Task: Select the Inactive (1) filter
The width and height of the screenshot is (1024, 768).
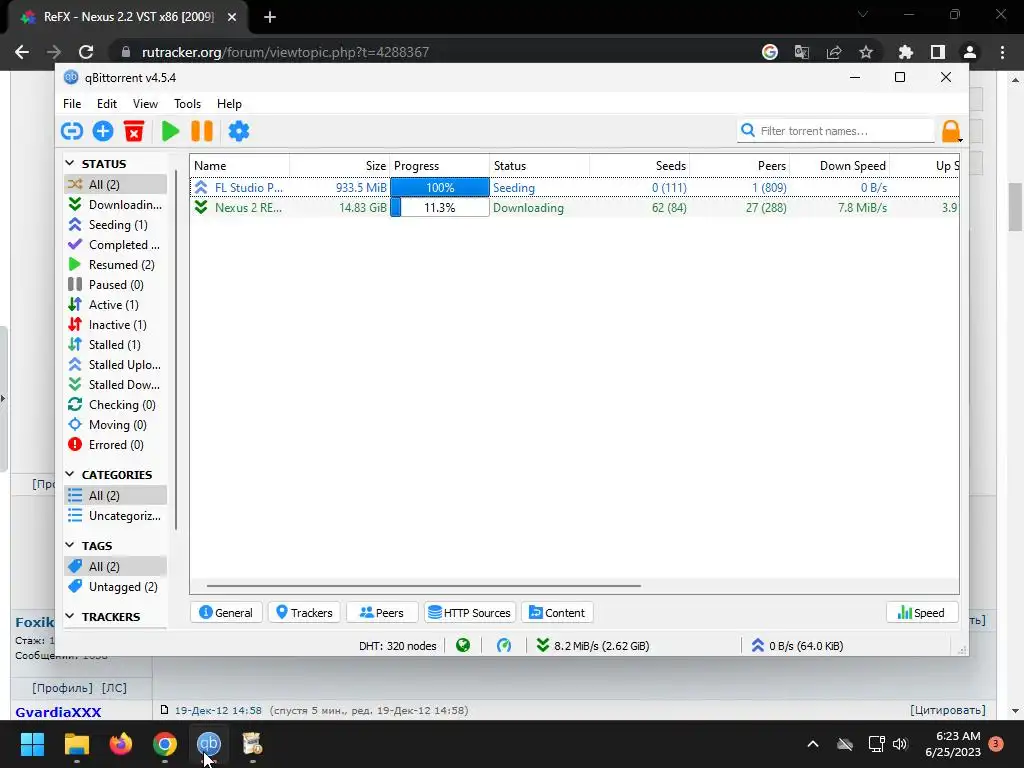Action: 116,325
